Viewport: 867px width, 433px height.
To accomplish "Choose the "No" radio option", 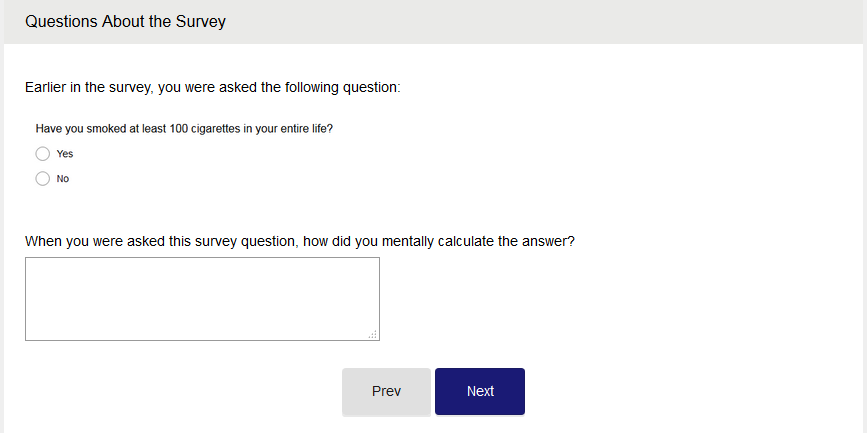I will (42, 179).
